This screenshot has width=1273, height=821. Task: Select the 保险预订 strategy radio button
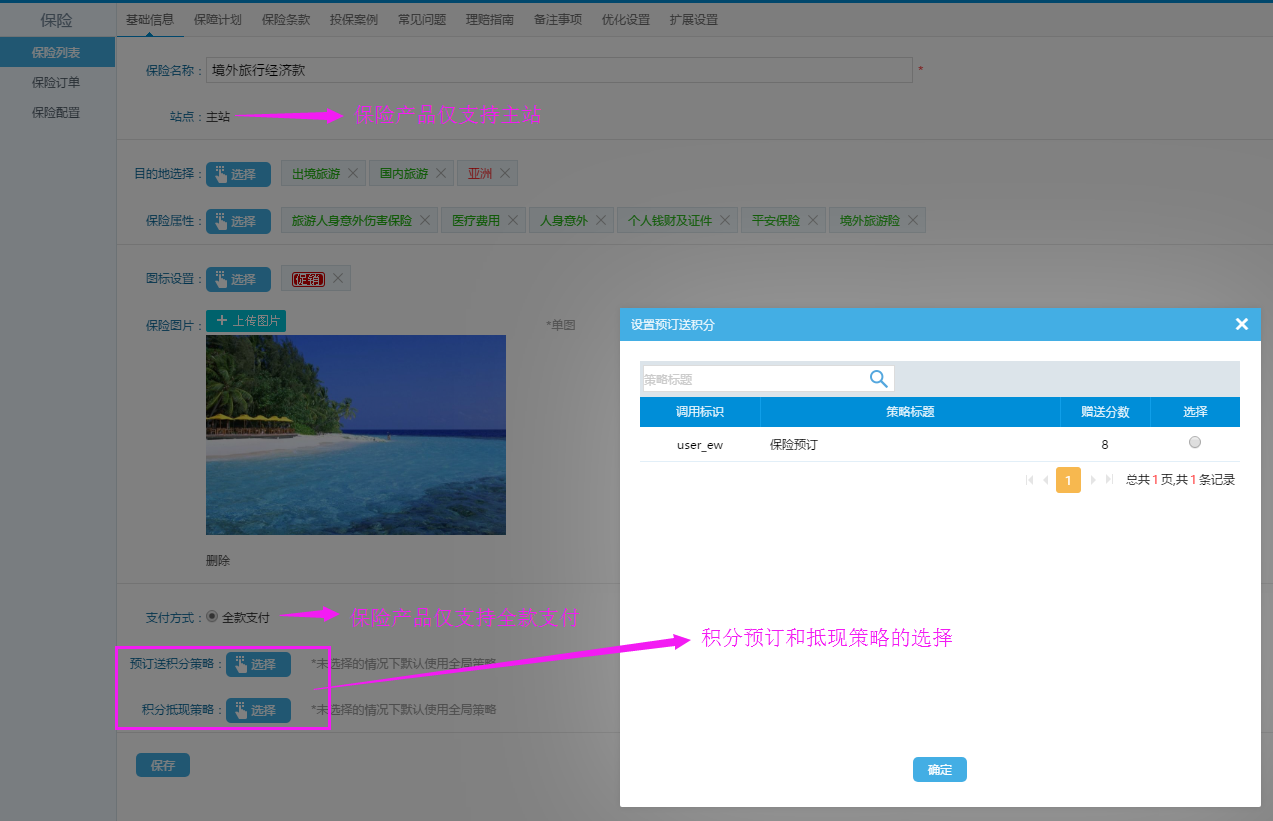pyautogui.click(x=1194, y=443)
